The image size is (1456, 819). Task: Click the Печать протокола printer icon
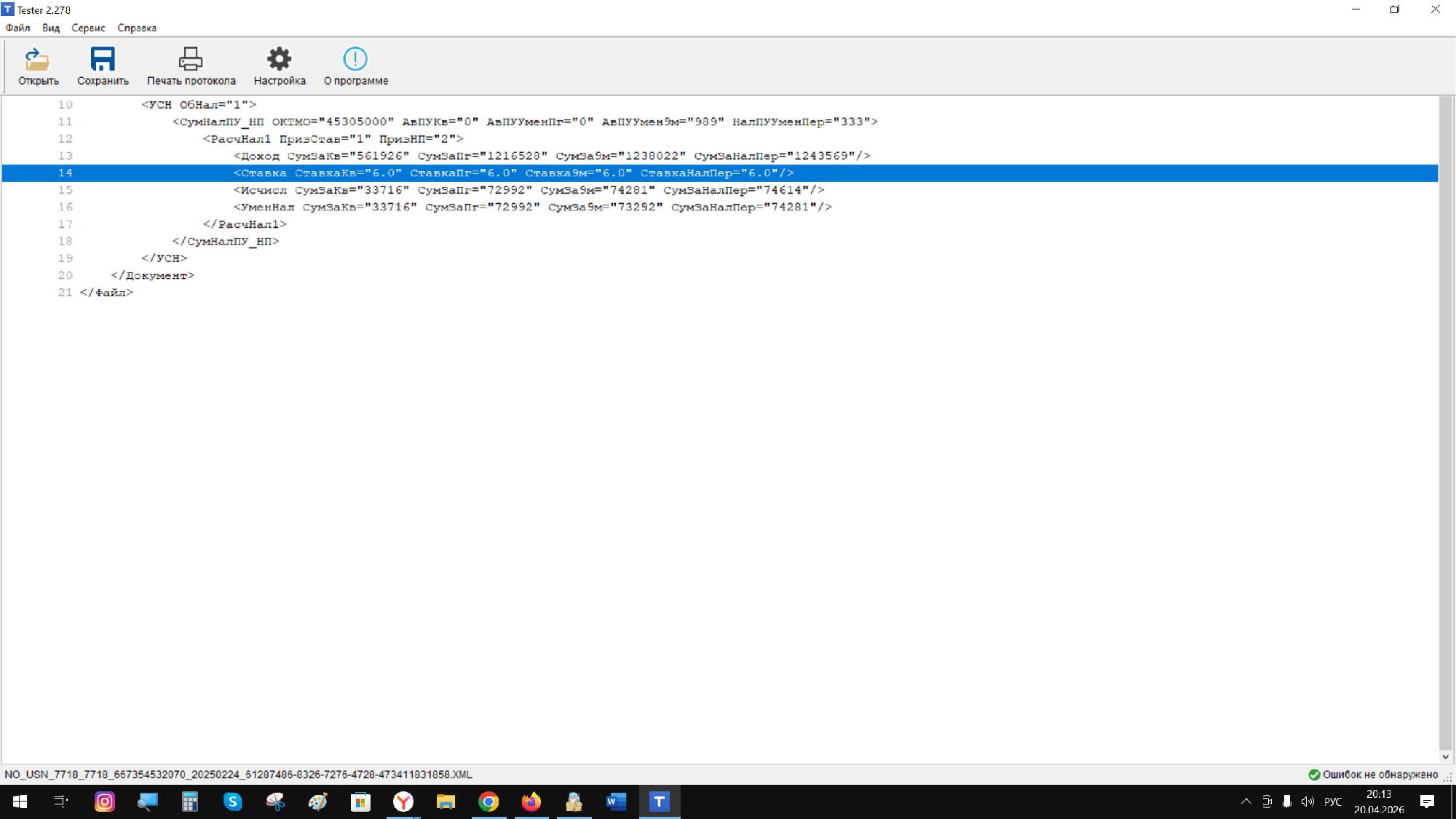coord(191,60)
